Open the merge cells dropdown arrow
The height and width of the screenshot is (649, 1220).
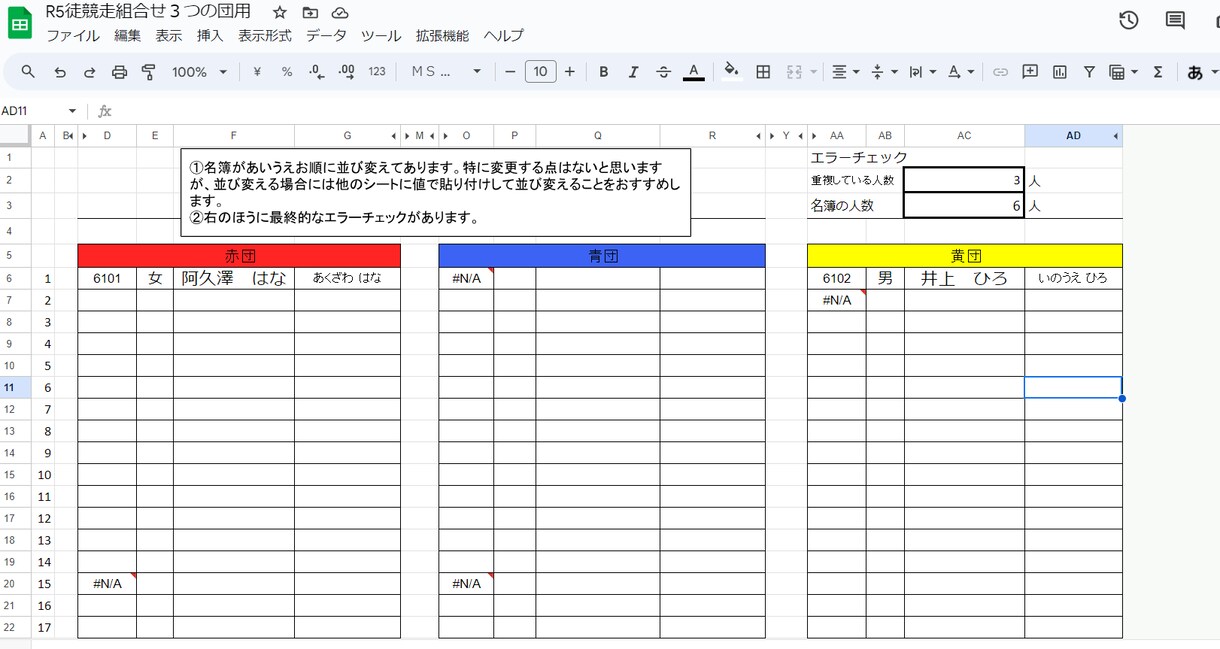click(x=813, y=72)
